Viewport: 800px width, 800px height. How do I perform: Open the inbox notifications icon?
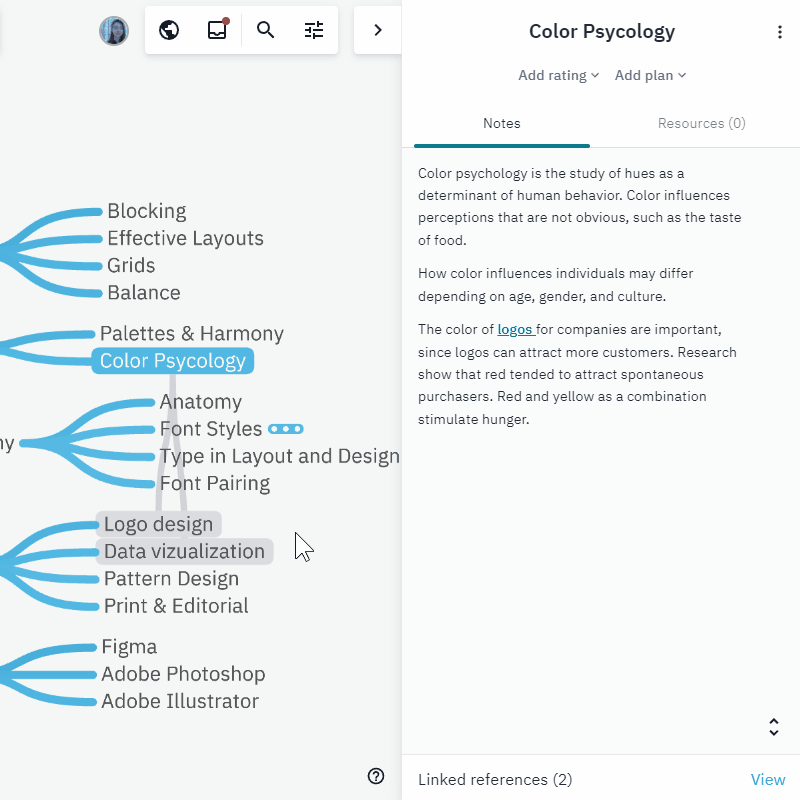click(x=217, y=30)
